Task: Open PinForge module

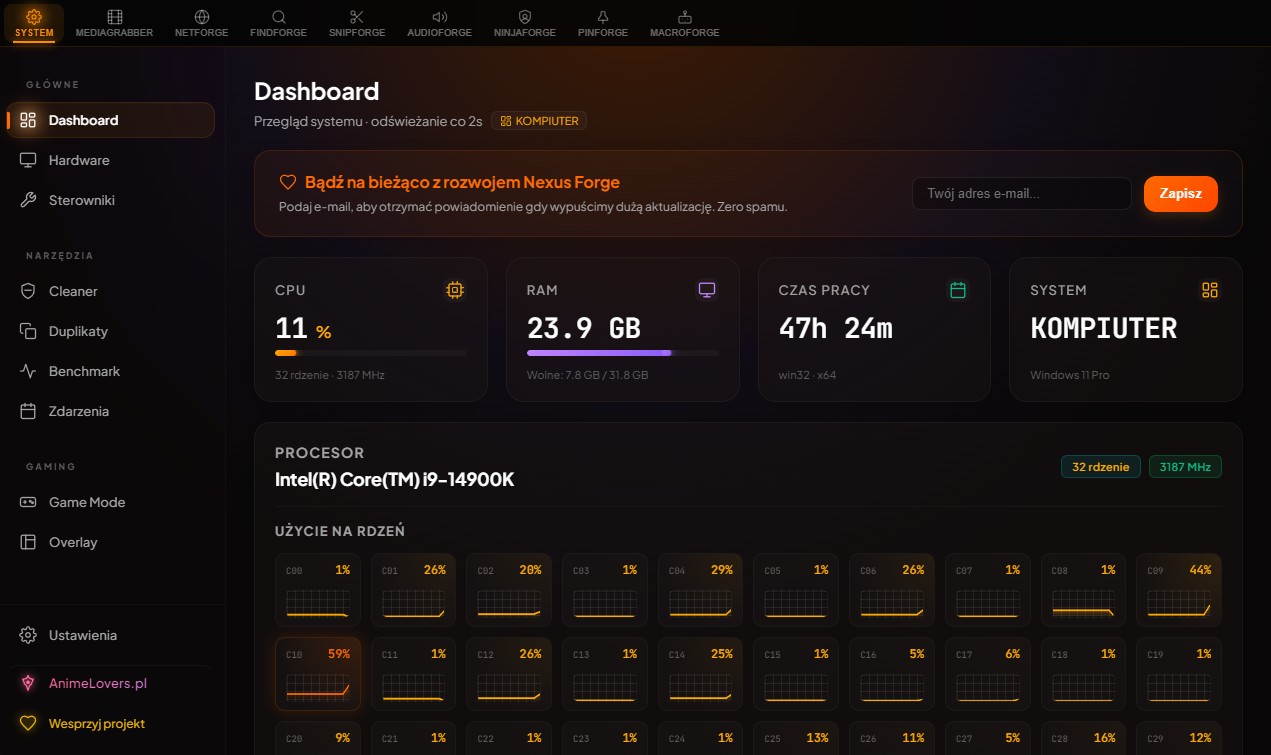Action: click(603, 23)
